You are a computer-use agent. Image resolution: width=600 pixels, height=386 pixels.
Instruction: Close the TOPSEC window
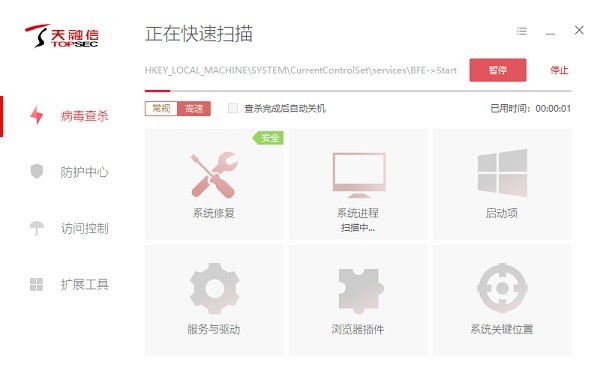[579, 30]
